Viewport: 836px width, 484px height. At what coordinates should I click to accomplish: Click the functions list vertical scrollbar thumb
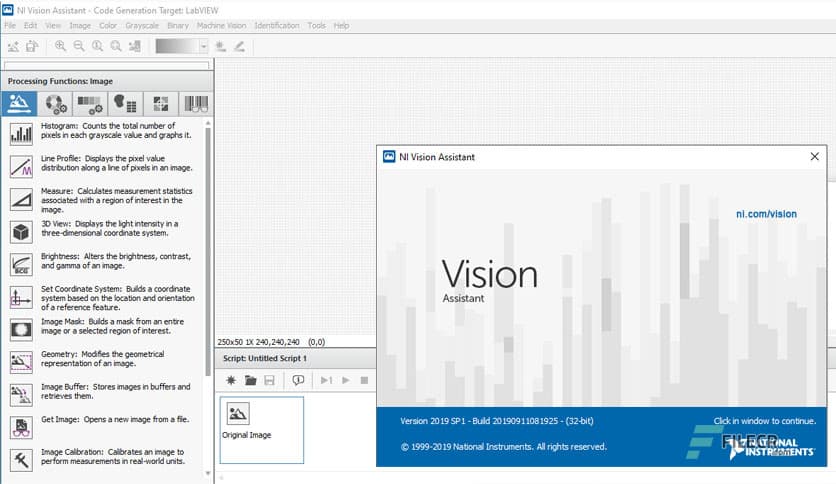point(208,252)
